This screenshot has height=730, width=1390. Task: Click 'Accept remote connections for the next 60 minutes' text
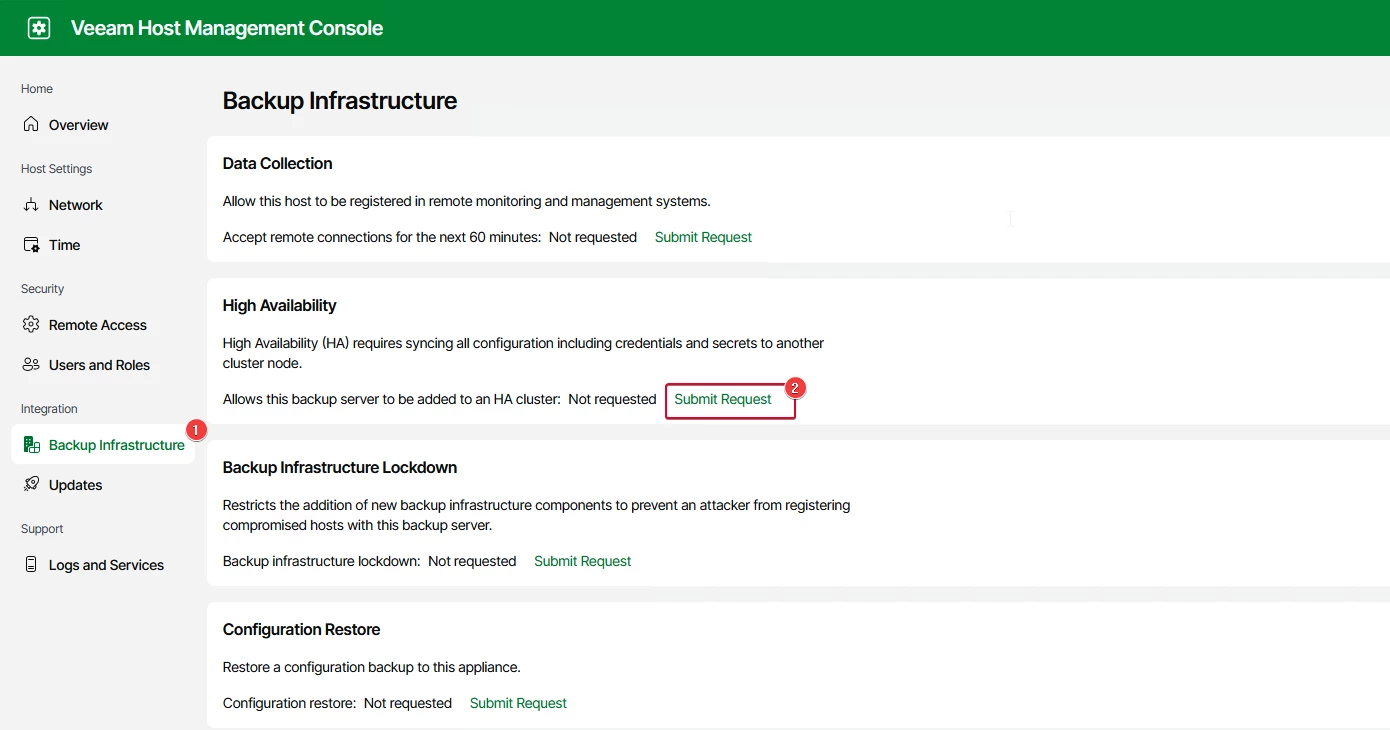coord(382,237)
